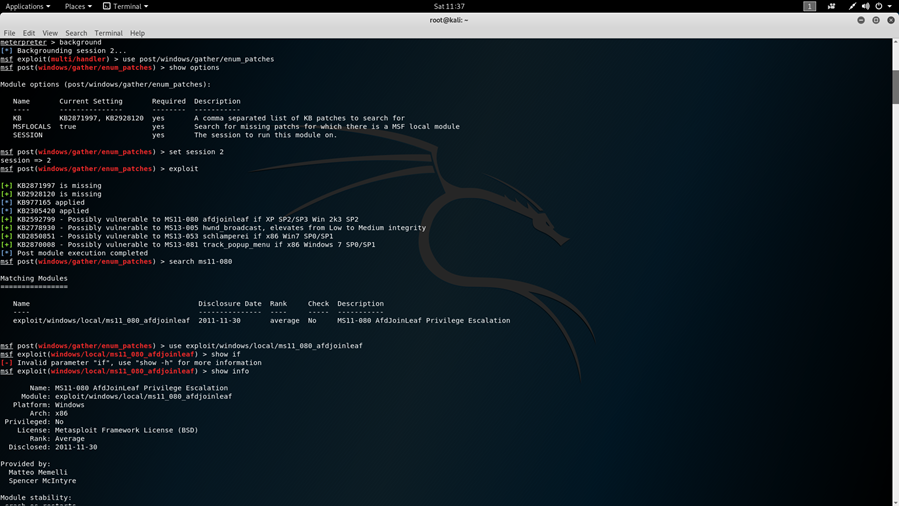Click 'Backgrounding session 2...' line
This screenshot has width=899, height=506.
(63, 51)
